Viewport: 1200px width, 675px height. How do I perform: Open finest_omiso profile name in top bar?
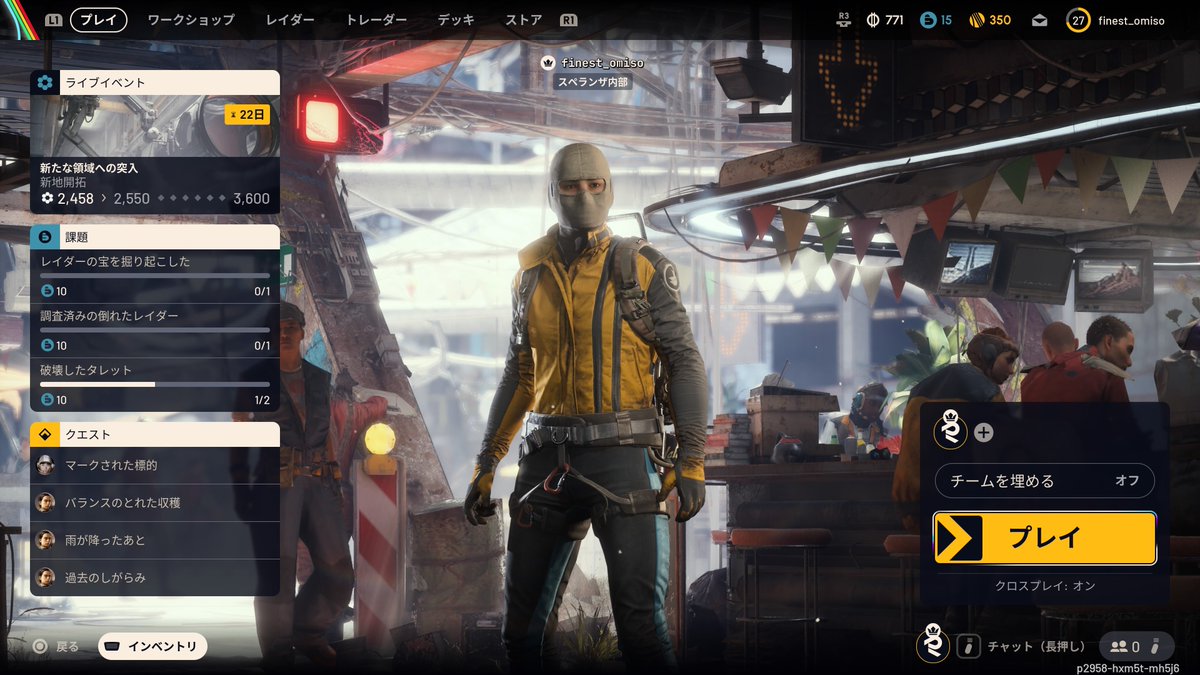[x=1131, y=20]
